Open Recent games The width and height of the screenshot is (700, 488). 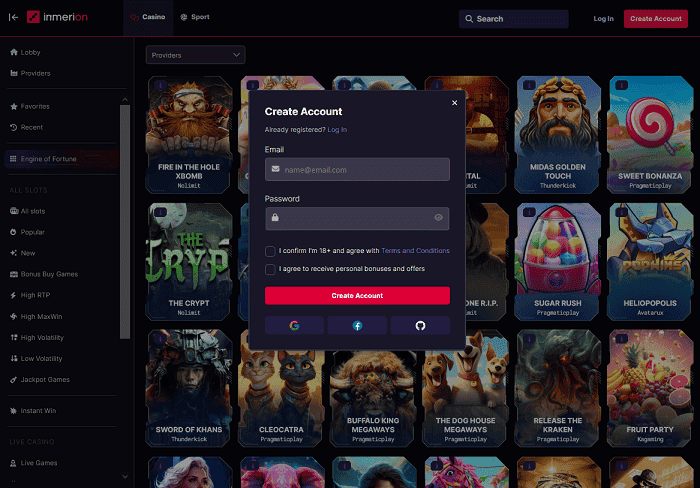(x=27, y=127)
